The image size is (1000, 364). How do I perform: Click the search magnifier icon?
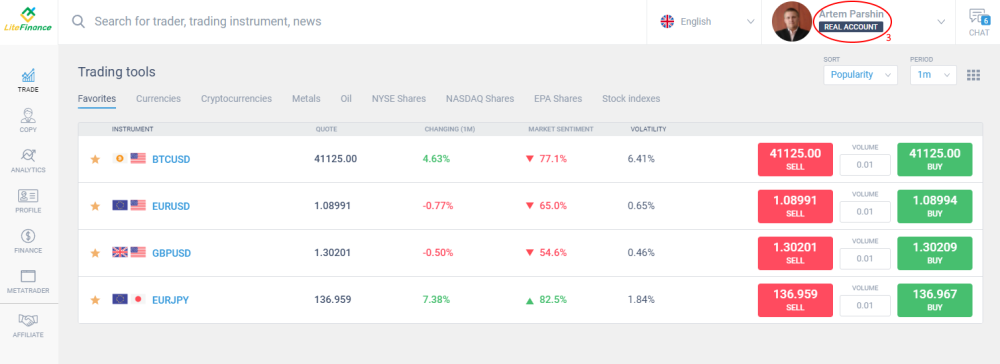(78, 22)
